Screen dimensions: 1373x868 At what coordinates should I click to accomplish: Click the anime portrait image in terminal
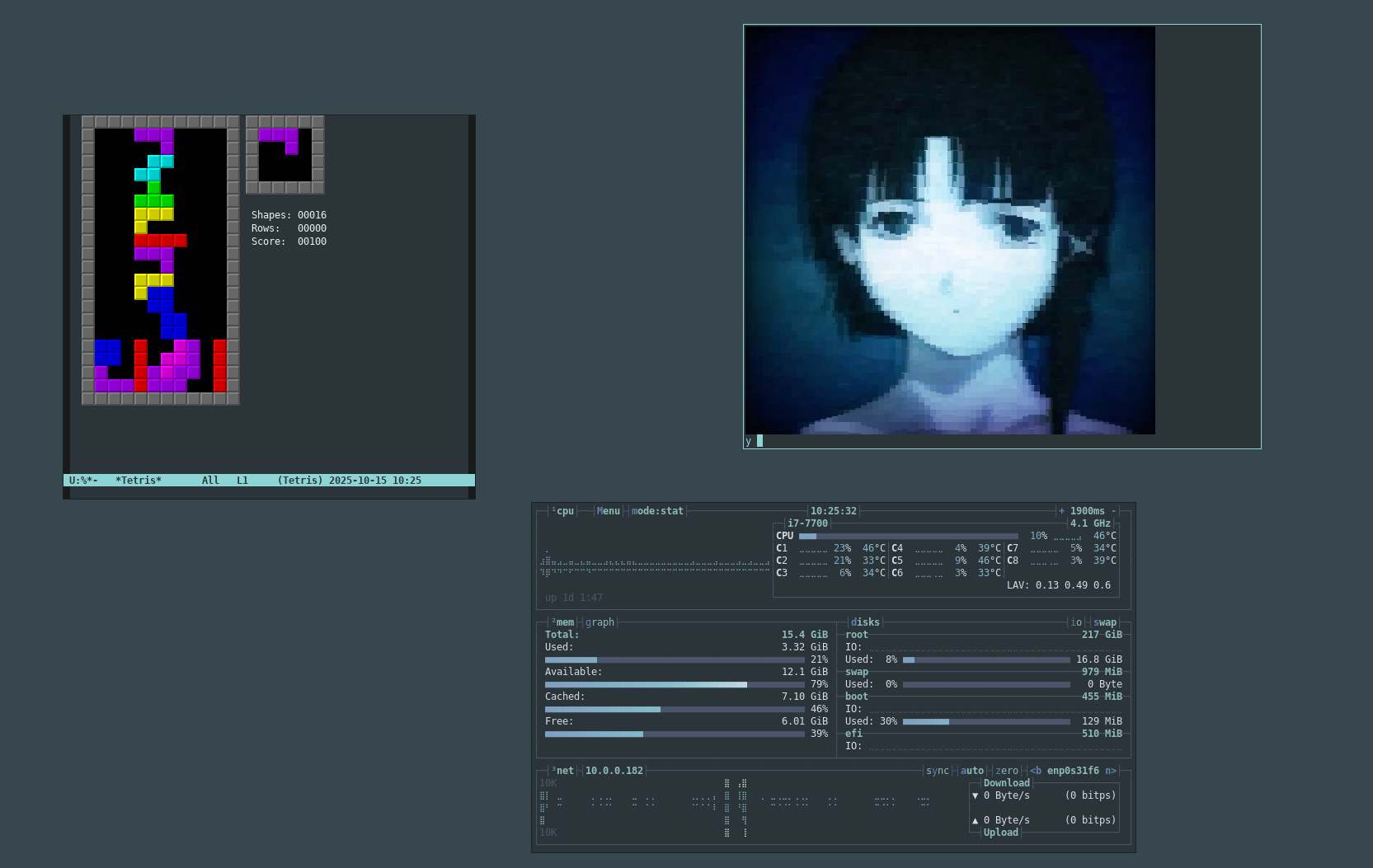tap(950, 230)
